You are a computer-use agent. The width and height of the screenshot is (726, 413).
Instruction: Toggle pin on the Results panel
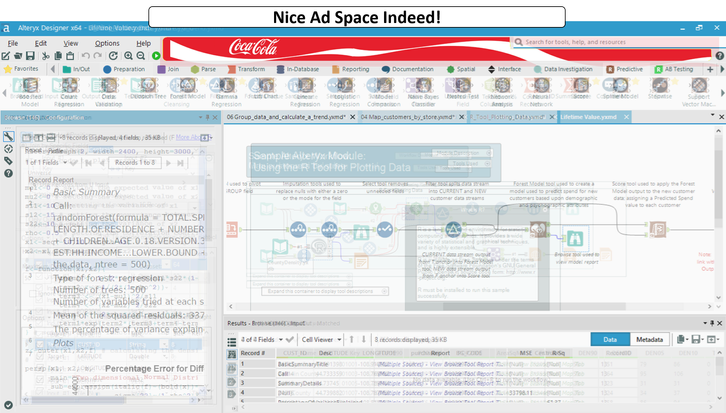coord(712,323)
